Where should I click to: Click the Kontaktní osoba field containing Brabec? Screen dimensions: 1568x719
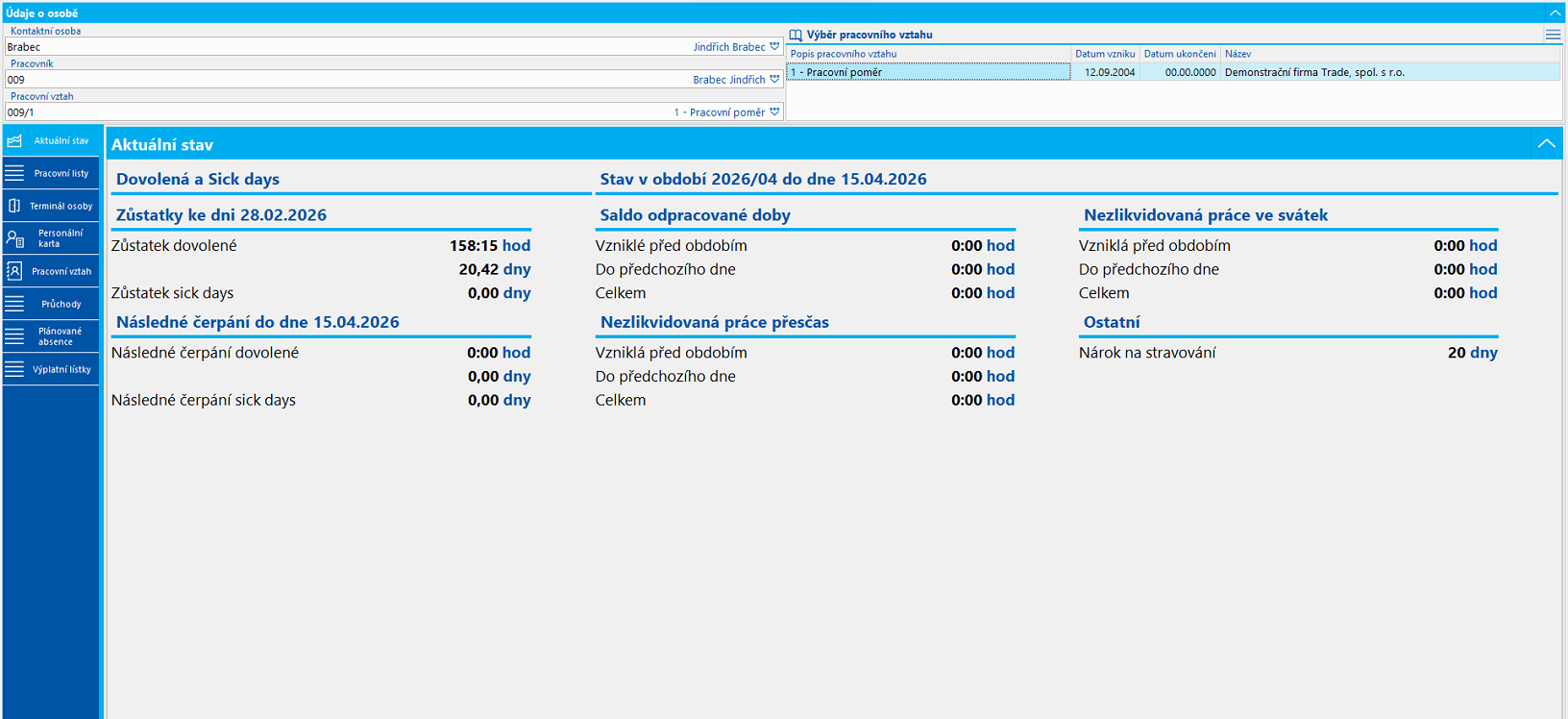[x=394, y=46]
